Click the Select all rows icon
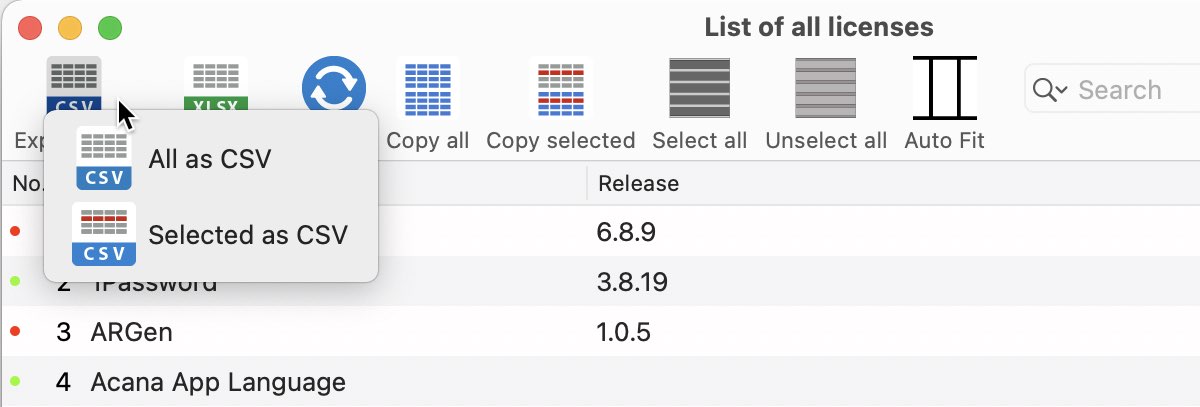This screenshot has height=407, width=1200. (699, 90)
